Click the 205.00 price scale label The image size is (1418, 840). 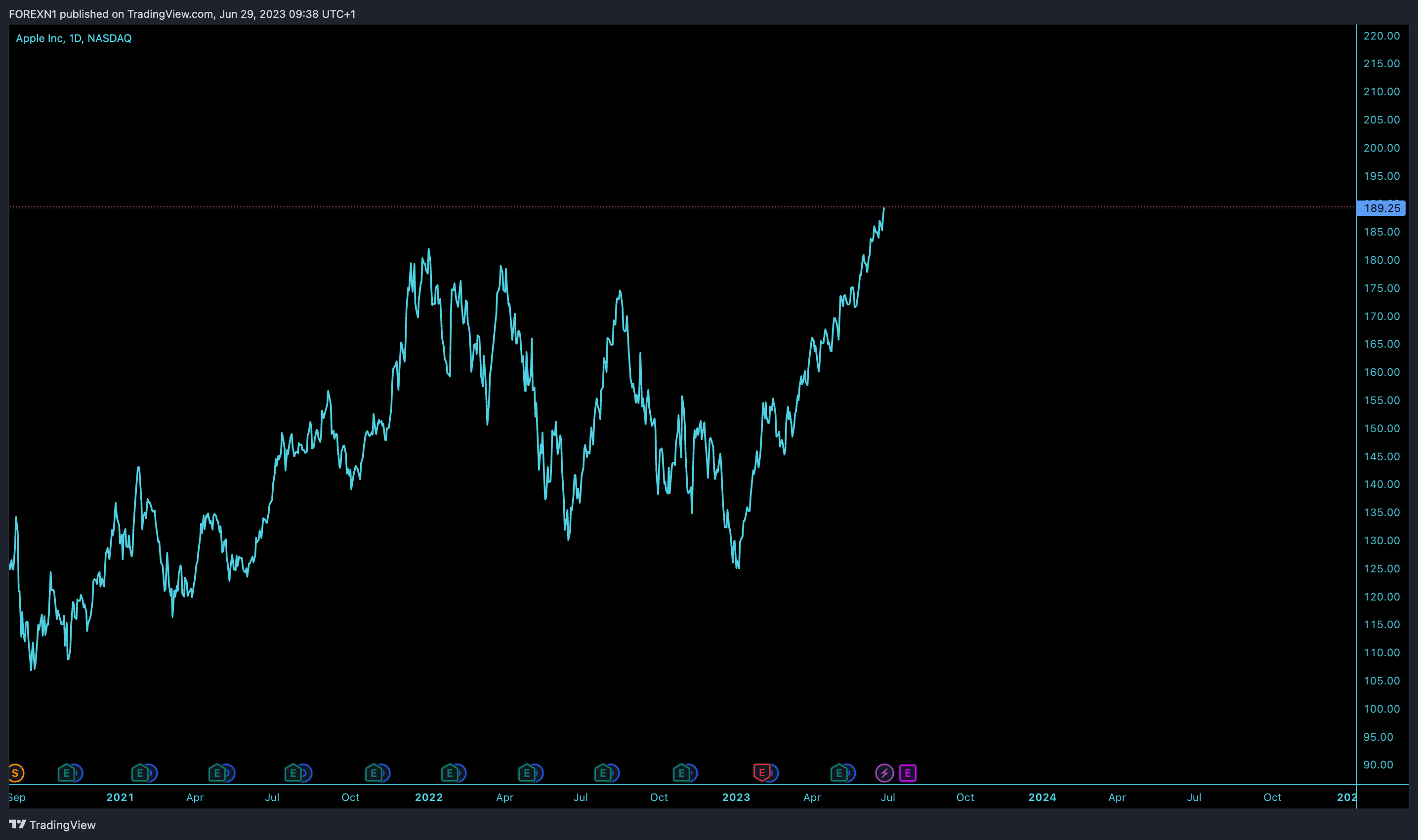point(1382,120)
